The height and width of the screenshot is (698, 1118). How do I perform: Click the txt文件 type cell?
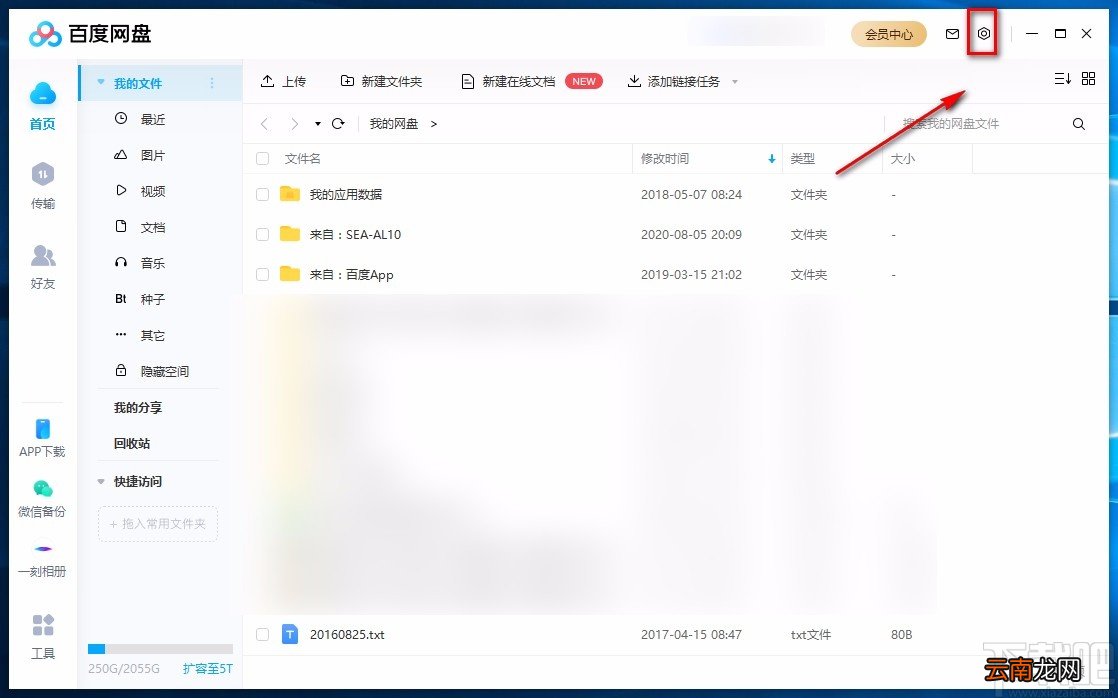click(x=810, y=634)
